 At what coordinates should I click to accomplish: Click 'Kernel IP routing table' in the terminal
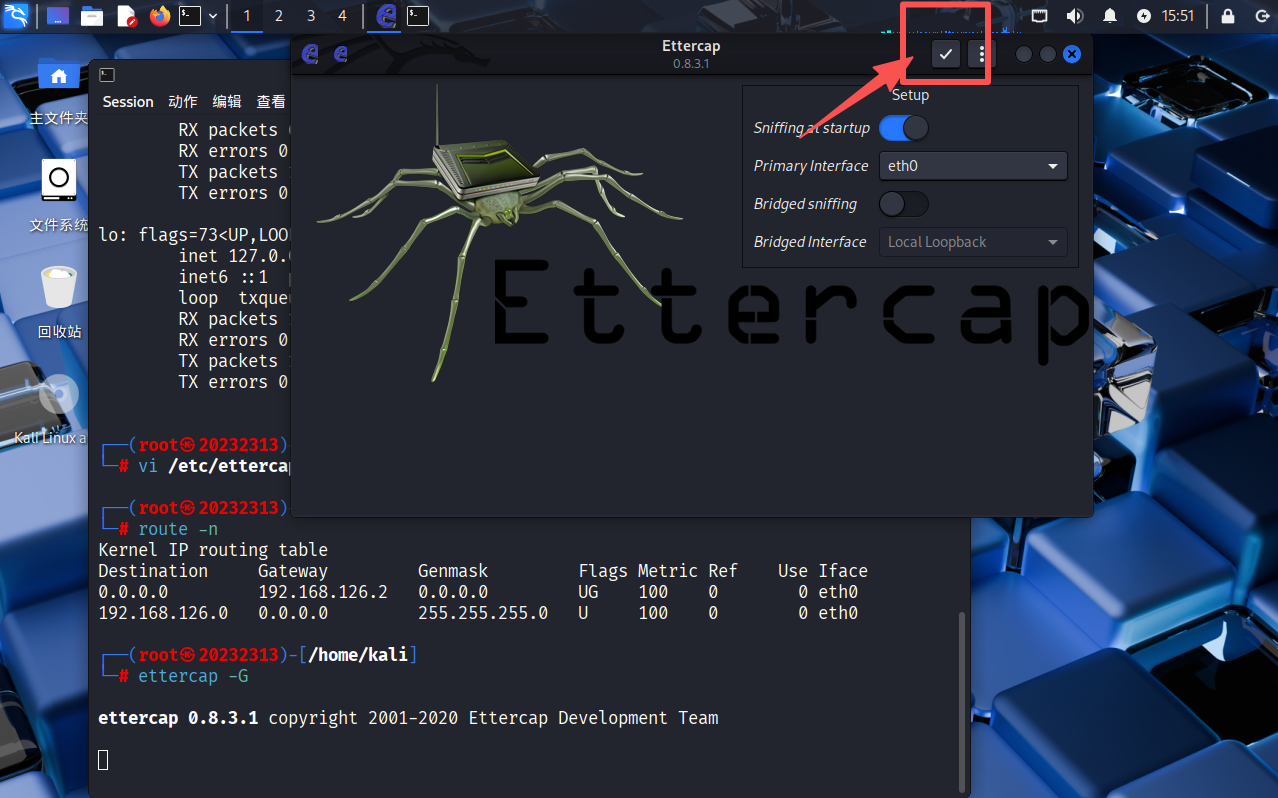click(213, 550)
